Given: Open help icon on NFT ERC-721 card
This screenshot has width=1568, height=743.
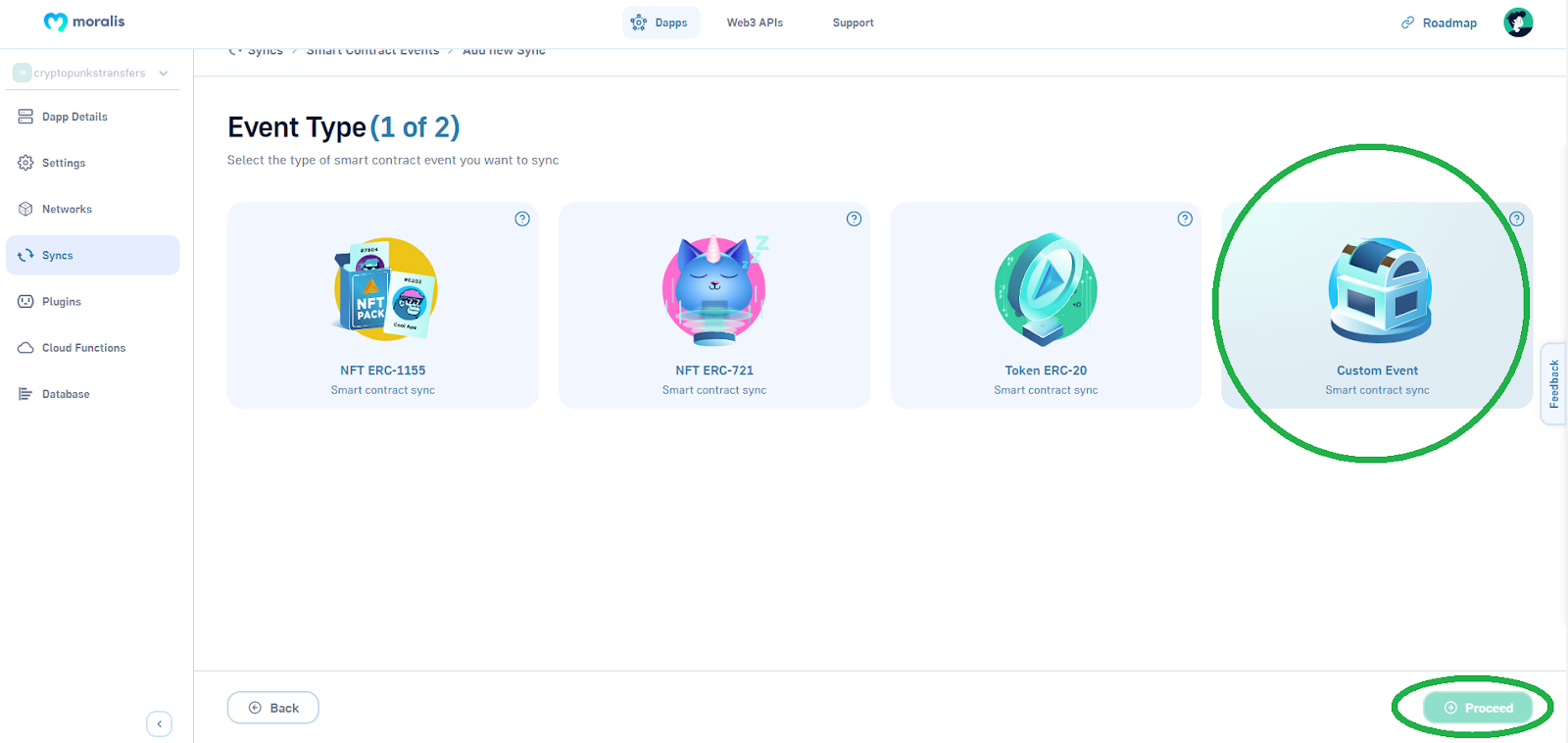Looking at the screenshot, I should coord(854,219).
